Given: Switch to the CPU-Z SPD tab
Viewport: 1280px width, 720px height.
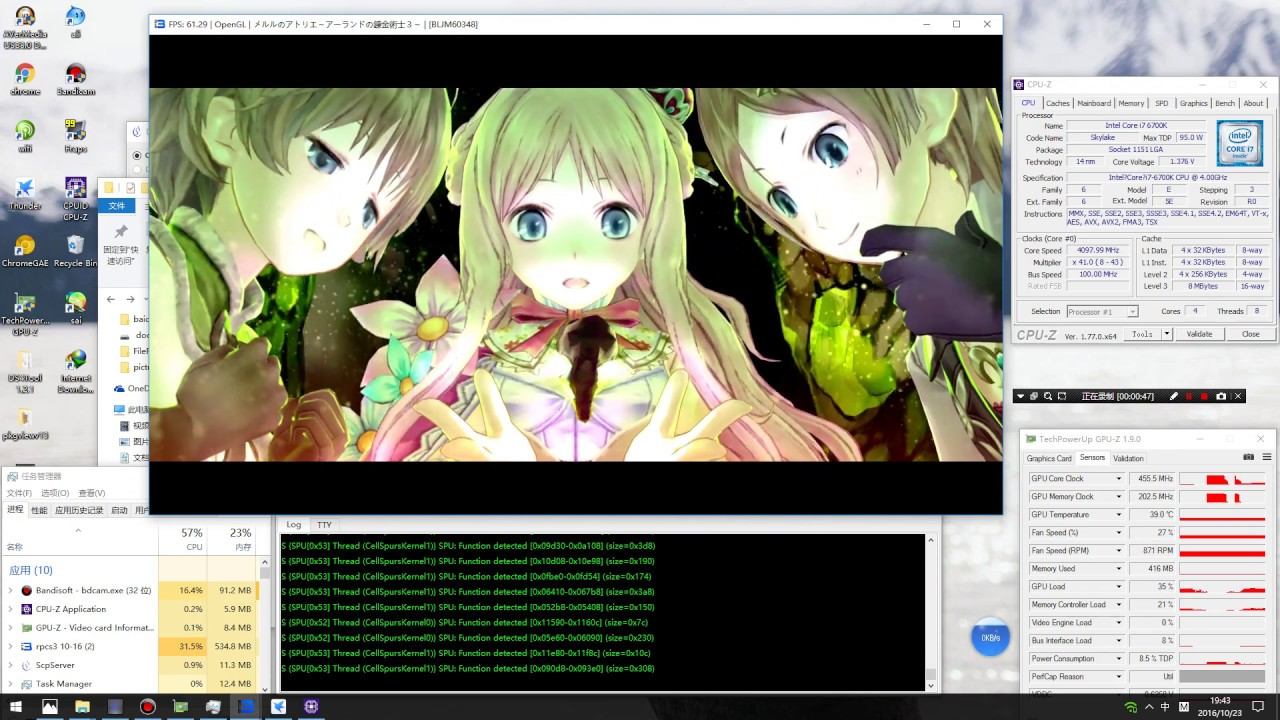Looking at the screenshot, I should (1161, 103).
